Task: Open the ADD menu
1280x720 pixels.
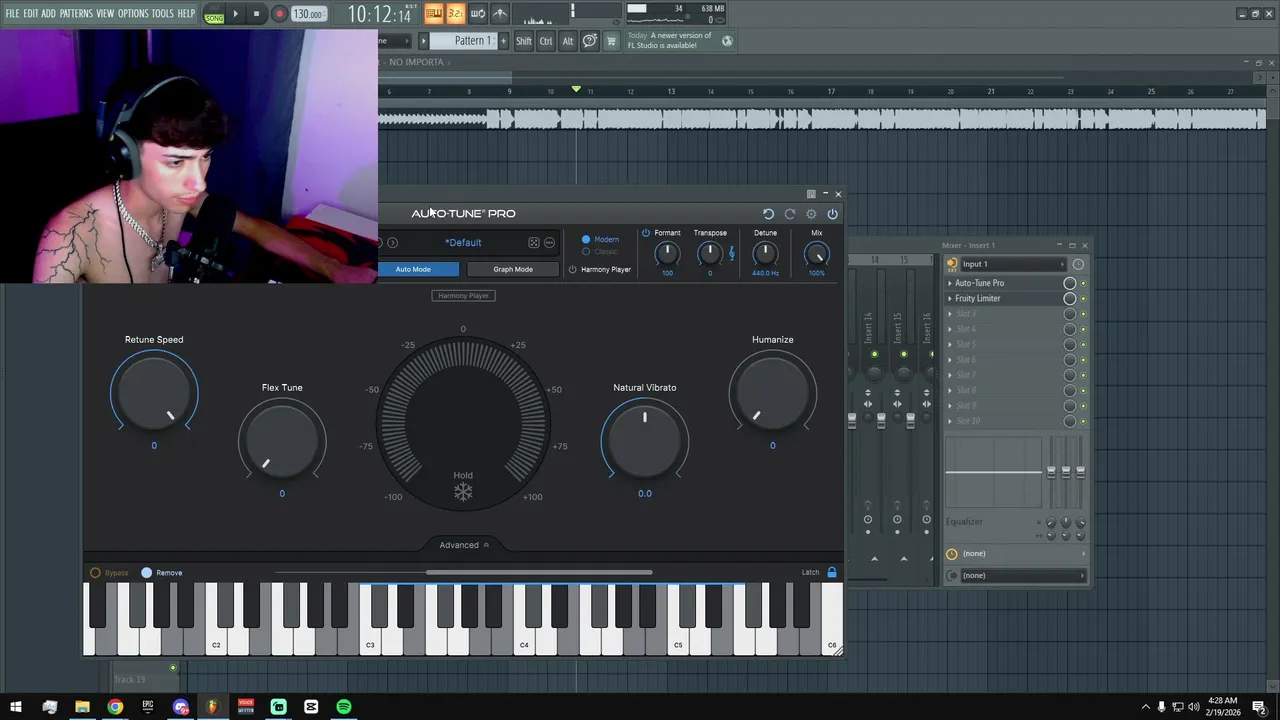Action: pos(48,13)
